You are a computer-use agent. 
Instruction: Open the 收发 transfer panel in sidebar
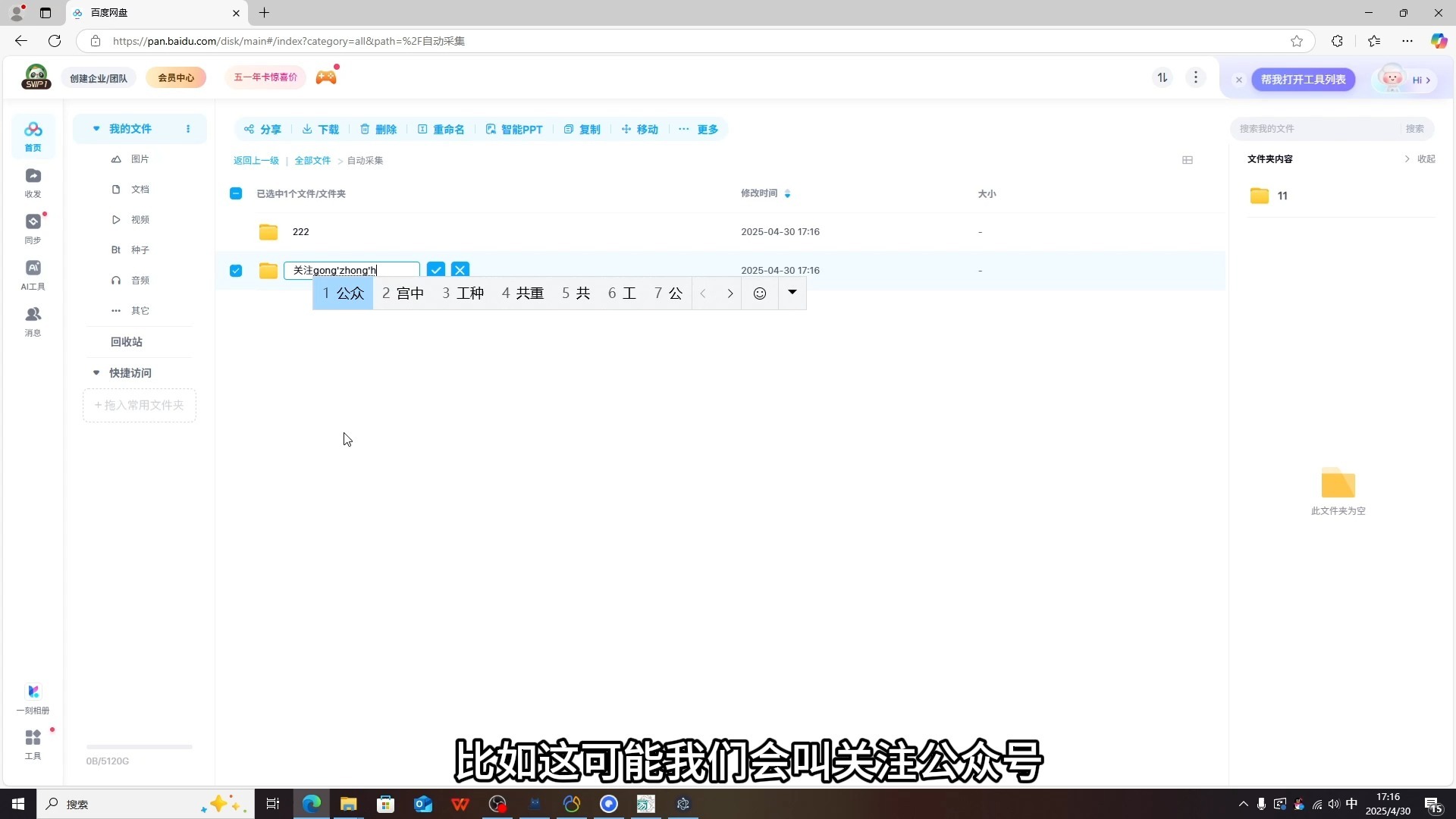[33, 182]
